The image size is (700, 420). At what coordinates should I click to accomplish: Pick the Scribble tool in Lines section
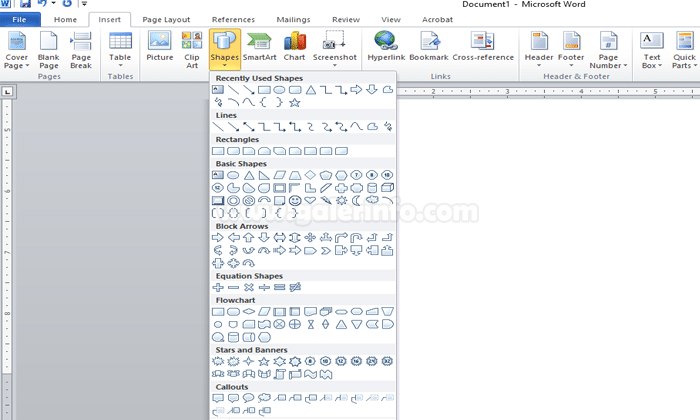(388, 127)
